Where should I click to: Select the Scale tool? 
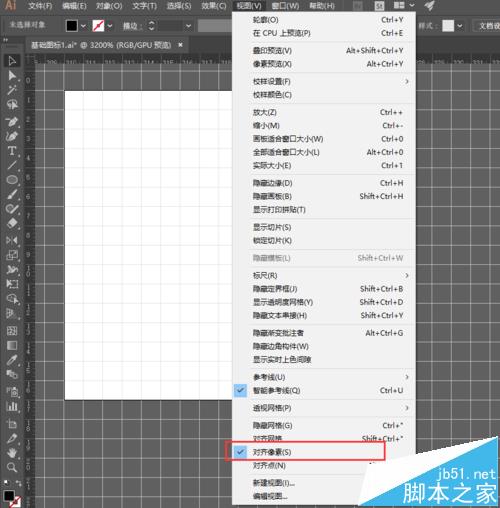pyautogui.click(x=12, y=255)
